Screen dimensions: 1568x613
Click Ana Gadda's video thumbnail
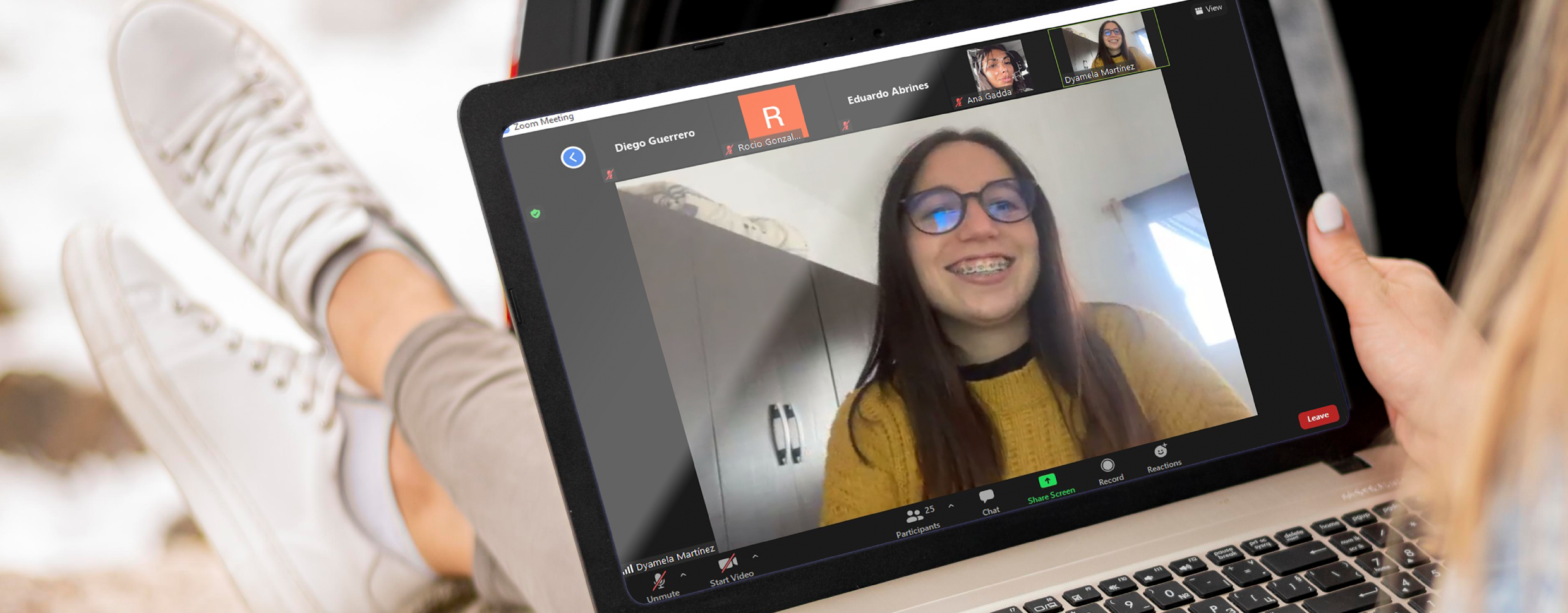pos(996,68)
